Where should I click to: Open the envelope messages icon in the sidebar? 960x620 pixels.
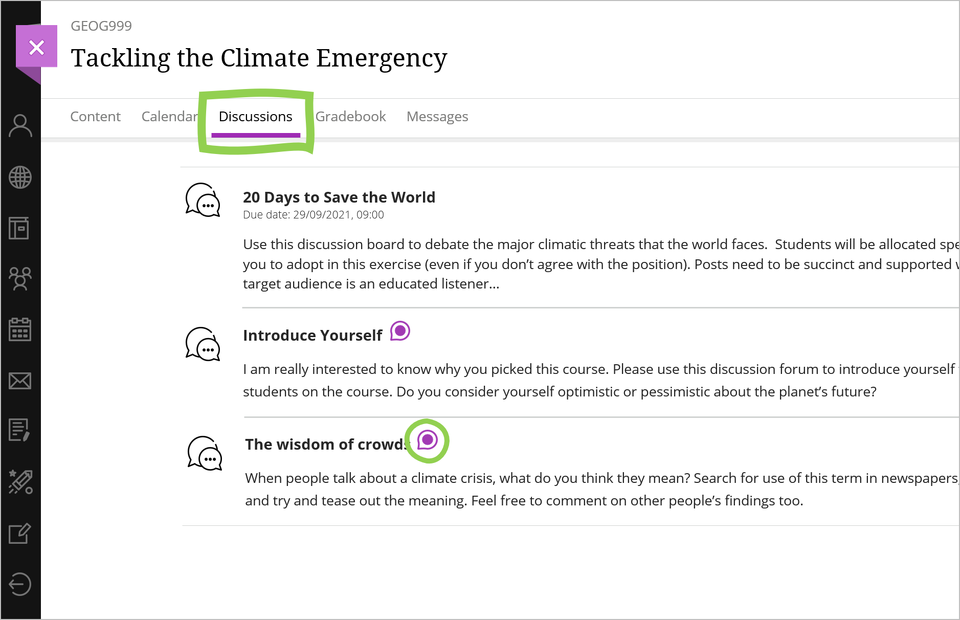tap(20, 381)
